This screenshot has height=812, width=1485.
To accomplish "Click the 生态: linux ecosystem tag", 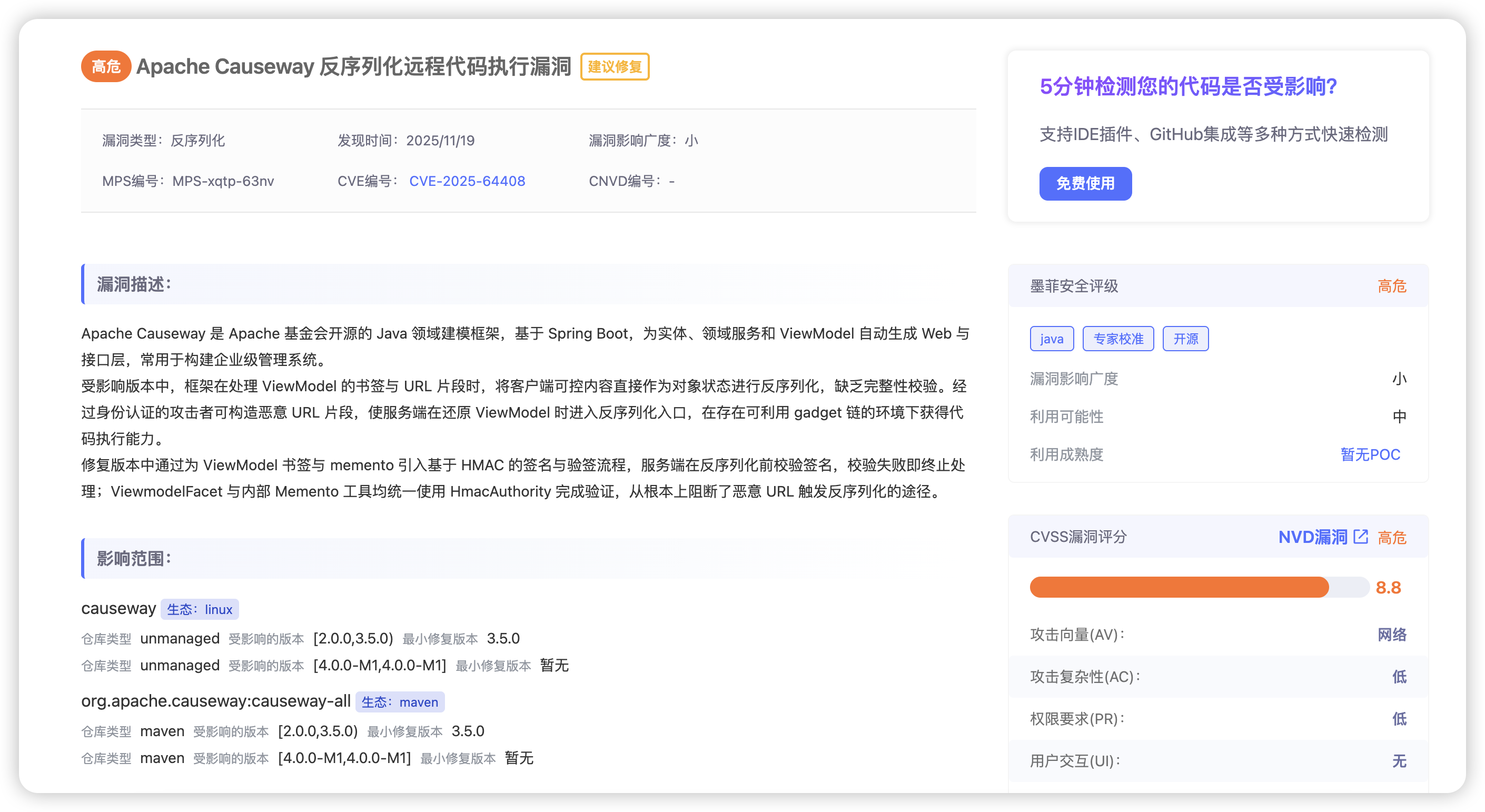I will click(x=200, y=609).
